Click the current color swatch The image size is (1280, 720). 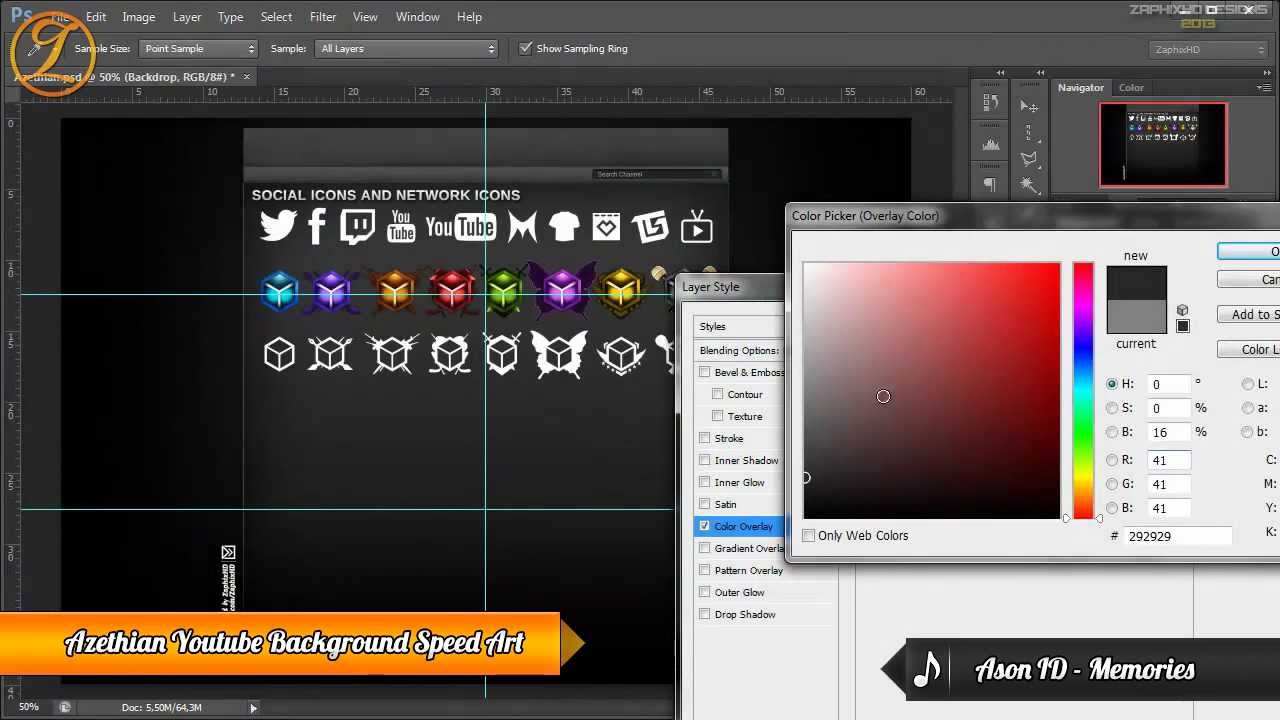(1136, 317)
